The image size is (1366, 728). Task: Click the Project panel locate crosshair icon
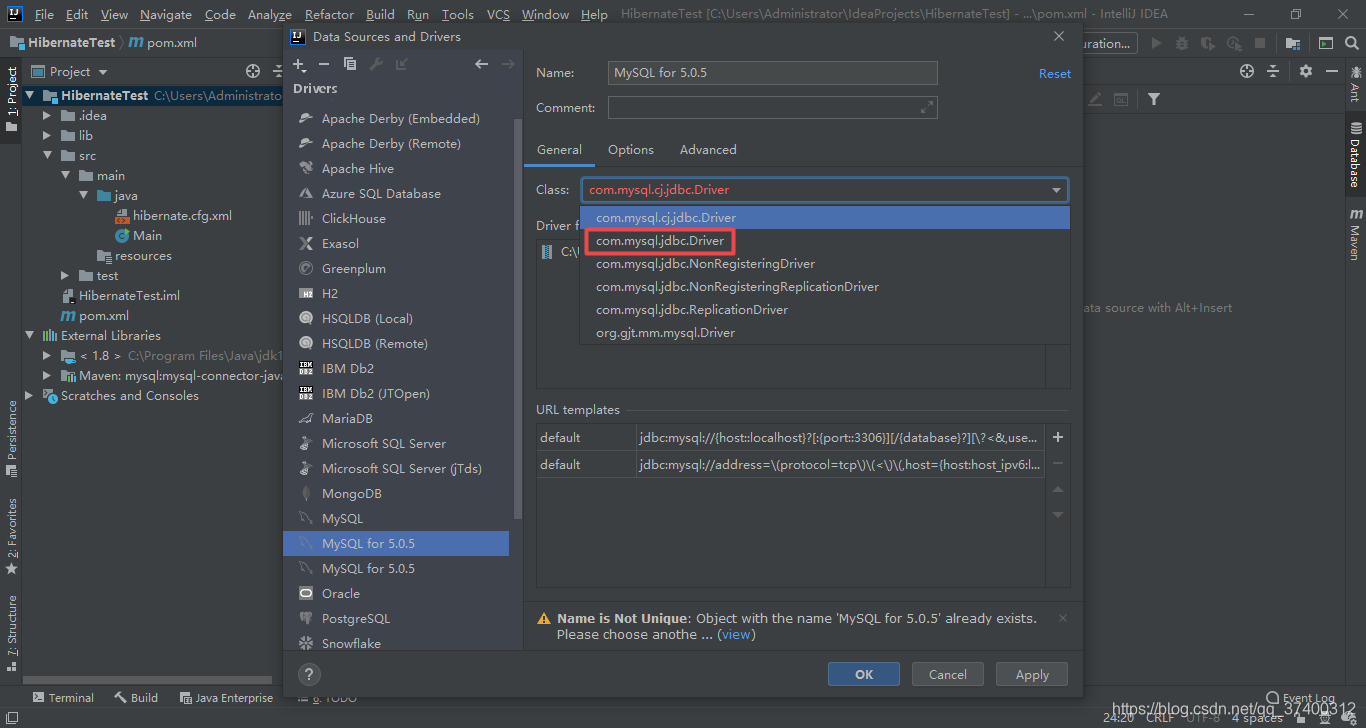click(x=253, y=71)
